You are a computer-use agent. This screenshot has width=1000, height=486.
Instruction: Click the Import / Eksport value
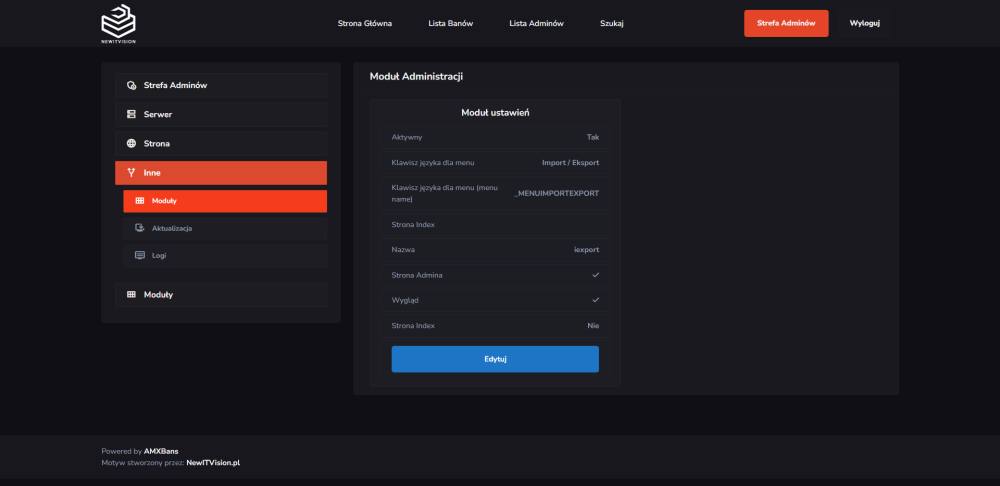coord(570,163)
